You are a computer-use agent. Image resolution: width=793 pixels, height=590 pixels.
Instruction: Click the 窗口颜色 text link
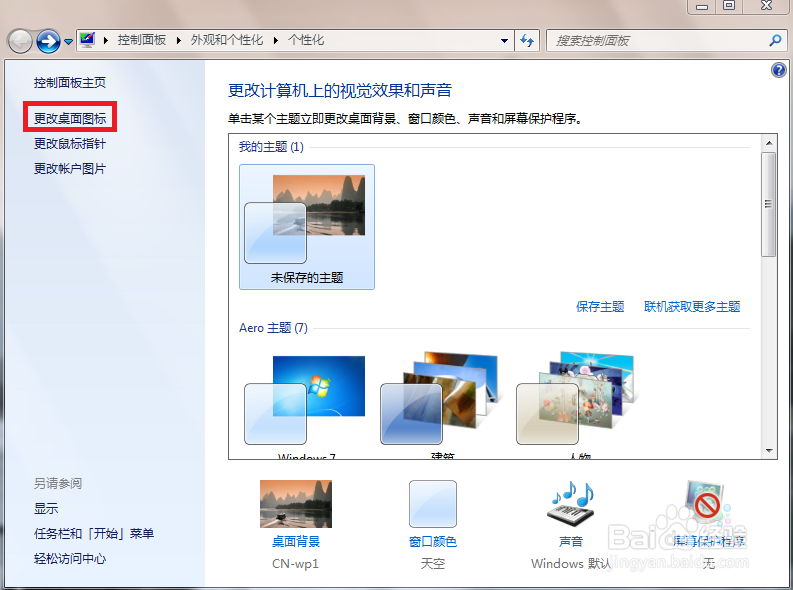[x=433, y=541]
